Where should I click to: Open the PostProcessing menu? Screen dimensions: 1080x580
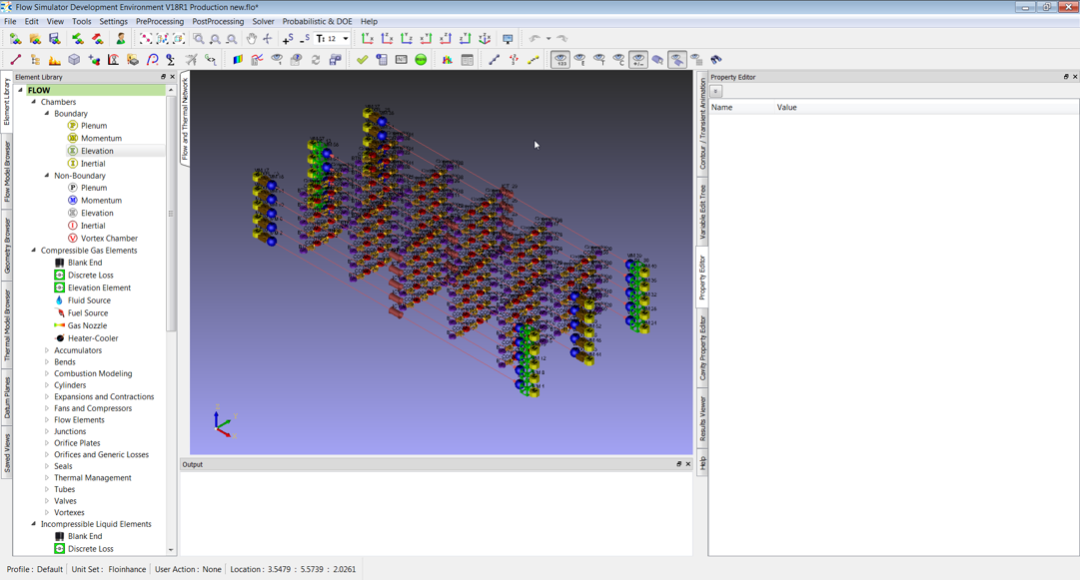218,21
